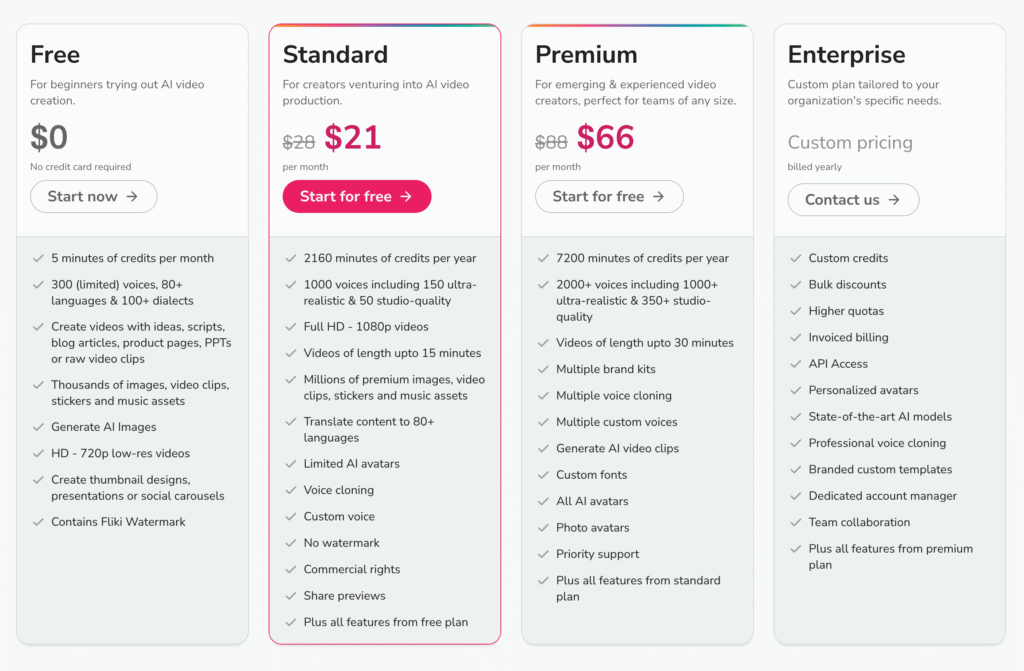Viewport: 1024px width, 671px height.
Task: Click the Custom pricing text
Action: (x=850, y=142)
